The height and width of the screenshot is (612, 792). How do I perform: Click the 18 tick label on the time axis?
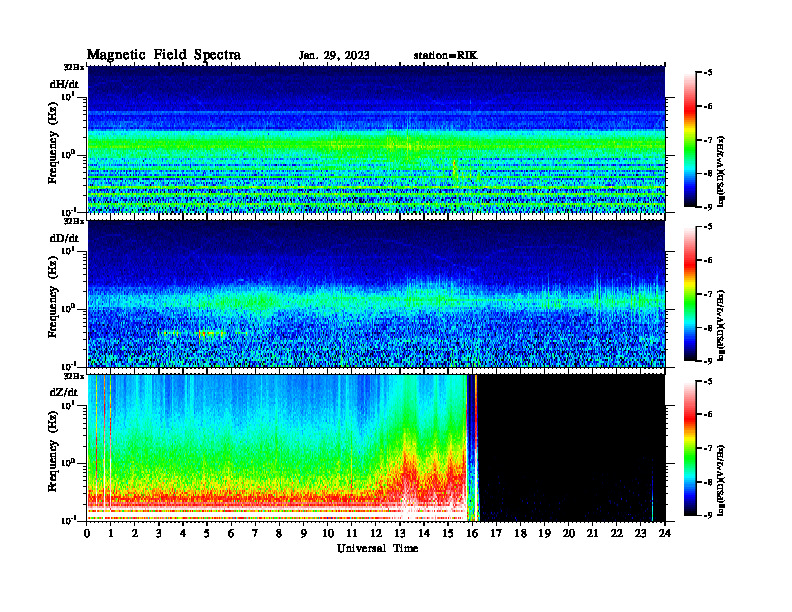click(x=520, y=534)
